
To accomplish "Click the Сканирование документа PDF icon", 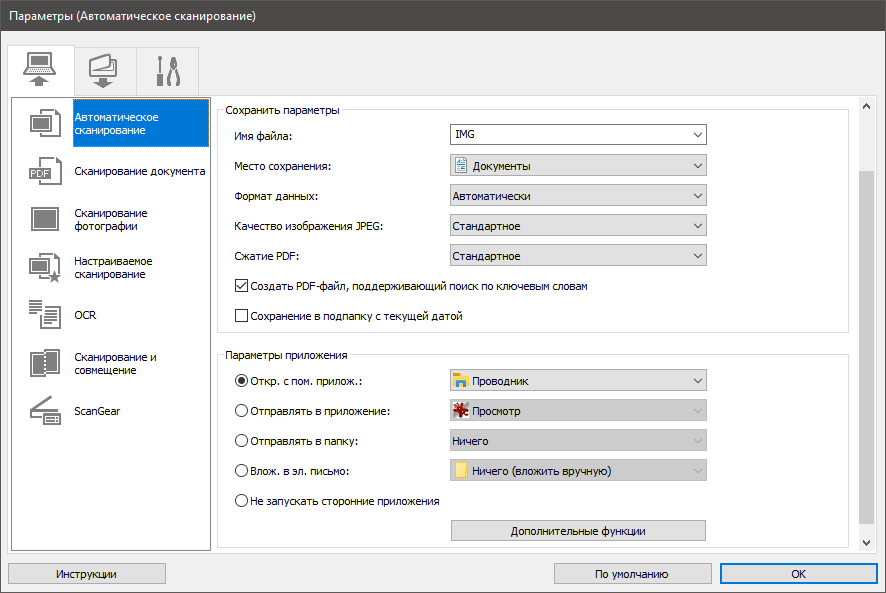I will (44, 171).
